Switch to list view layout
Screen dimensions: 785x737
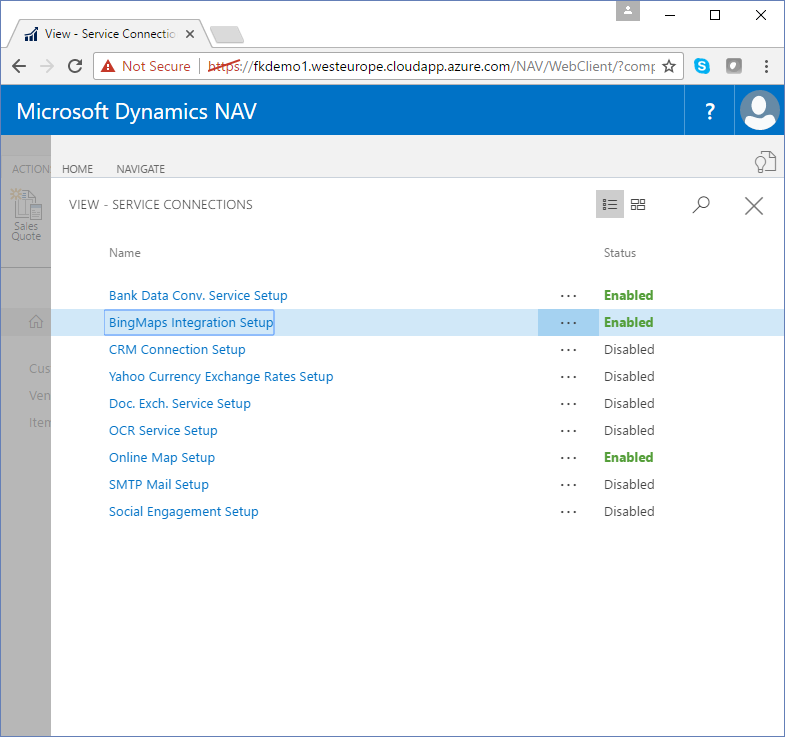610,204
